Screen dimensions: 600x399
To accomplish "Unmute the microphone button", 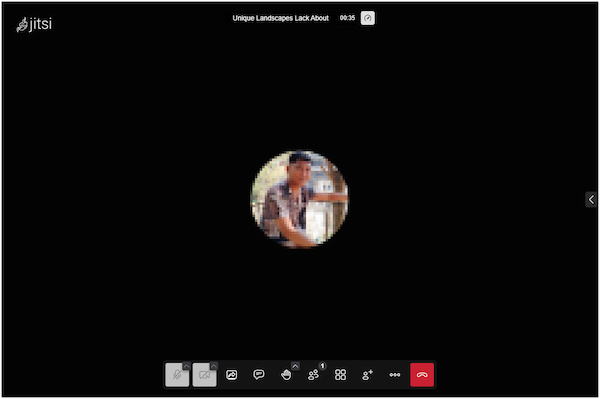I will 177,375.
